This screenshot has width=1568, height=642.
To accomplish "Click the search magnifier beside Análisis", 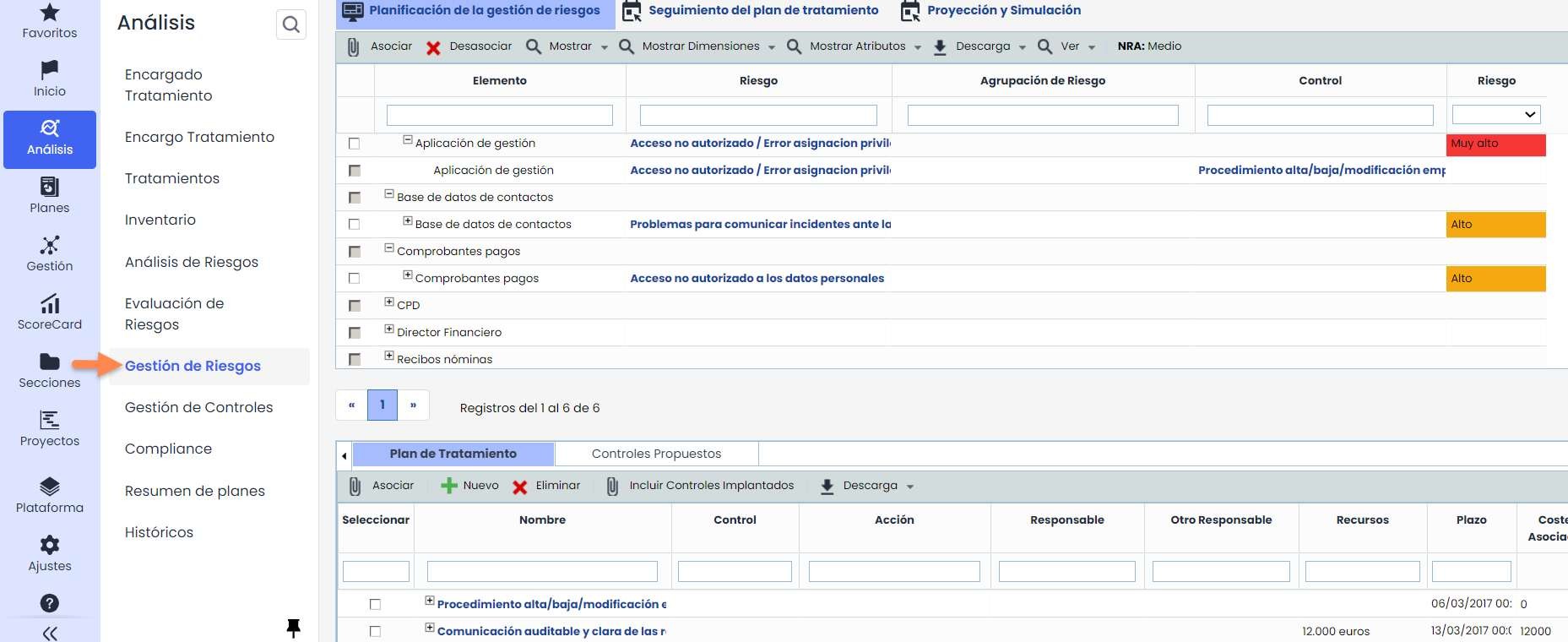I will 291,24.
